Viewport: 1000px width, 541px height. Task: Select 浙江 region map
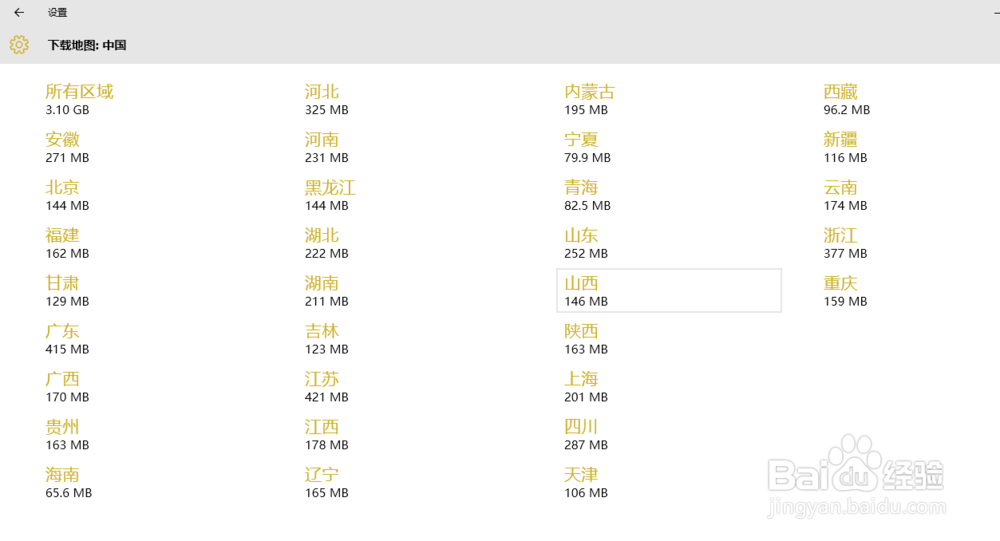(x=845, y=243)
